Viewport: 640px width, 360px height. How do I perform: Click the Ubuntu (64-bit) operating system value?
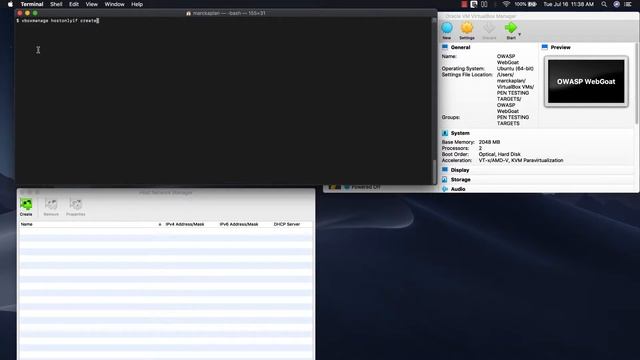click(515, 69)
